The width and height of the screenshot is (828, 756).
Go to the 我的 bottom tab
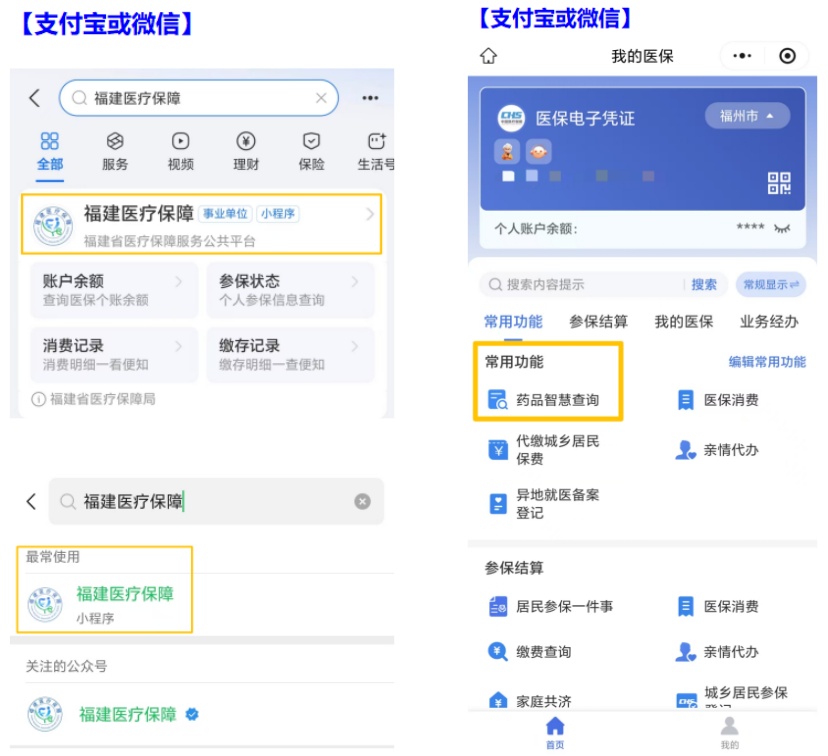pos(730,732)
